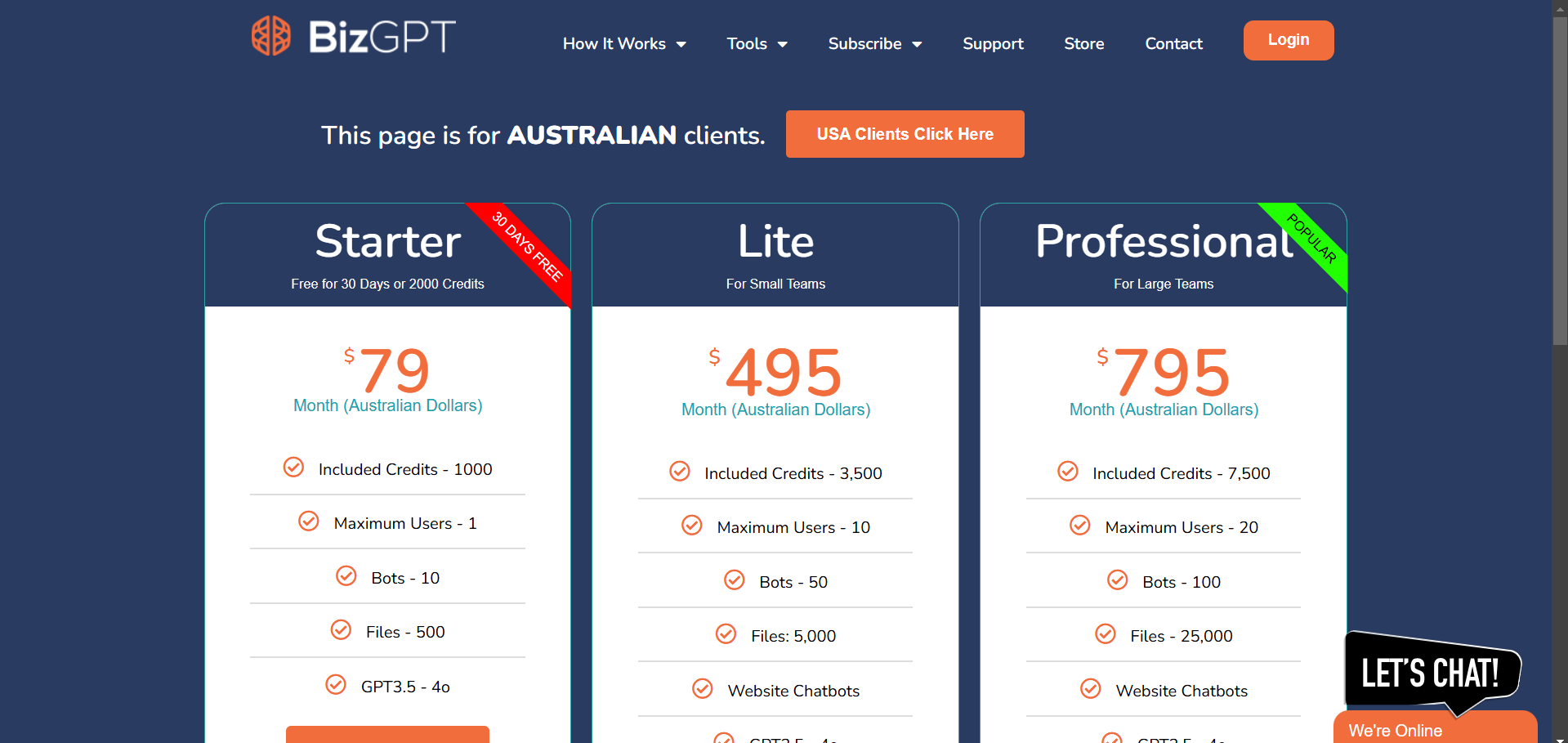Click the Professional plan title
The image size is (1568, 743).
coord(1165,241)
